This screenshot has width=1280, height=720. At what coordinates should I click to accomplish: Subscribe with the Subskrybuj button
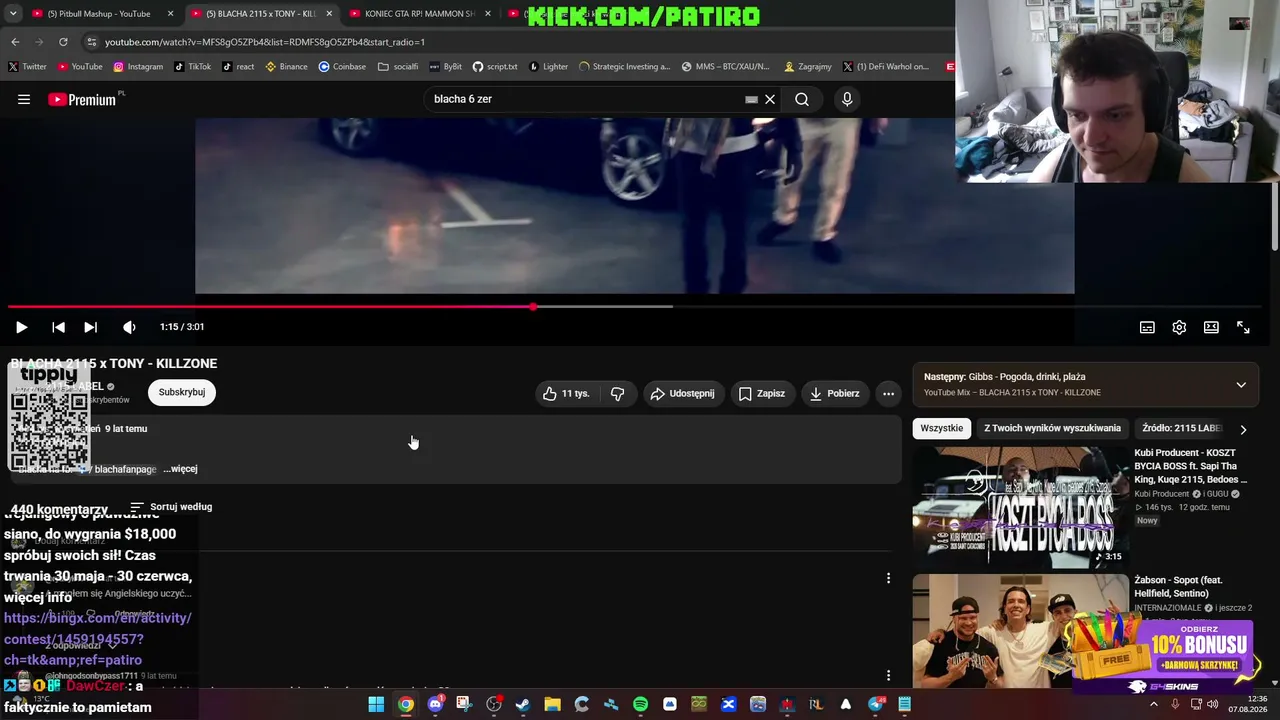[x=182, y=392]
